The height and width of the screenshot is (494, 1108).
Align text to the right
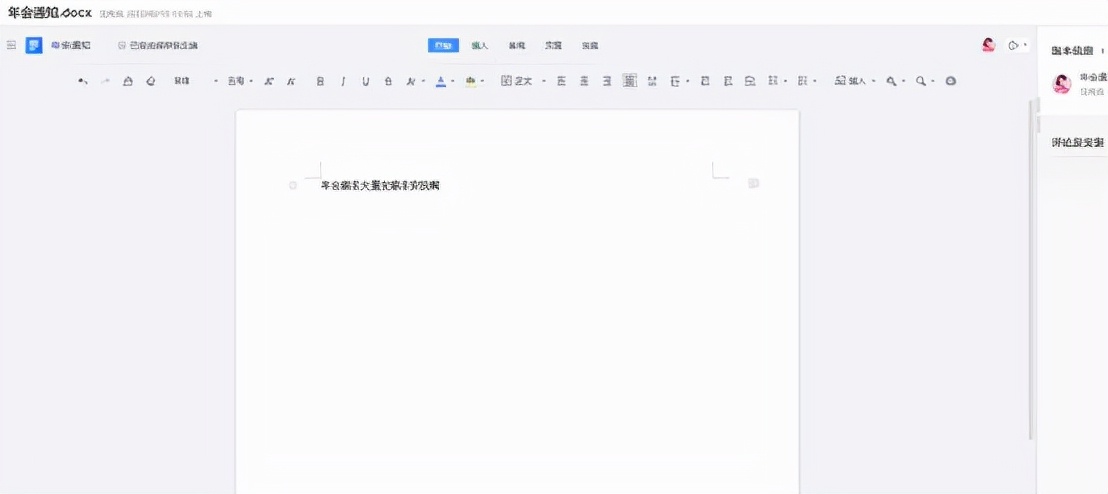[x=606, y=81]
